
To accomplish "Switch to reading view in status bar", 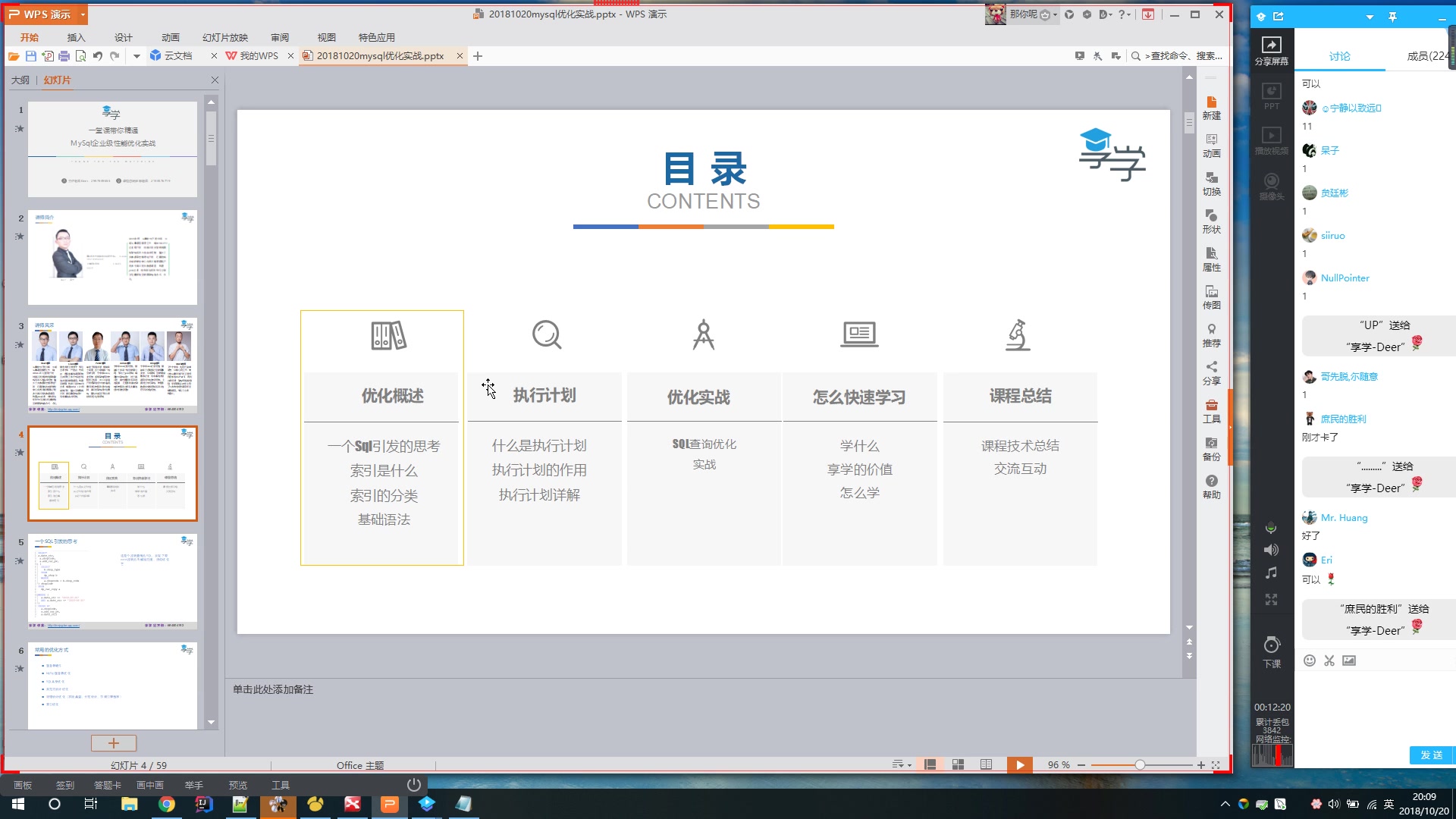I will pos(986,764).
